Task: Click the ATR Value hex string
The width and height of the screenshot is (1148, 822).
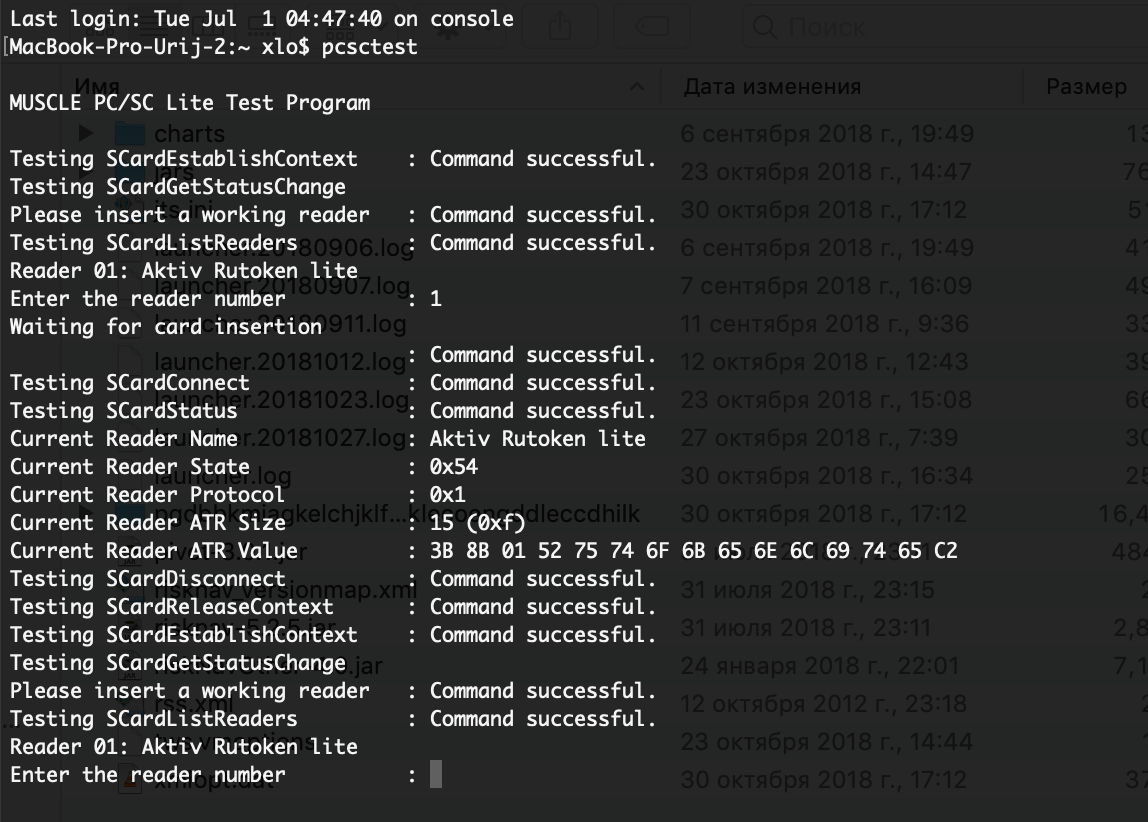Action: coord(693,550)
